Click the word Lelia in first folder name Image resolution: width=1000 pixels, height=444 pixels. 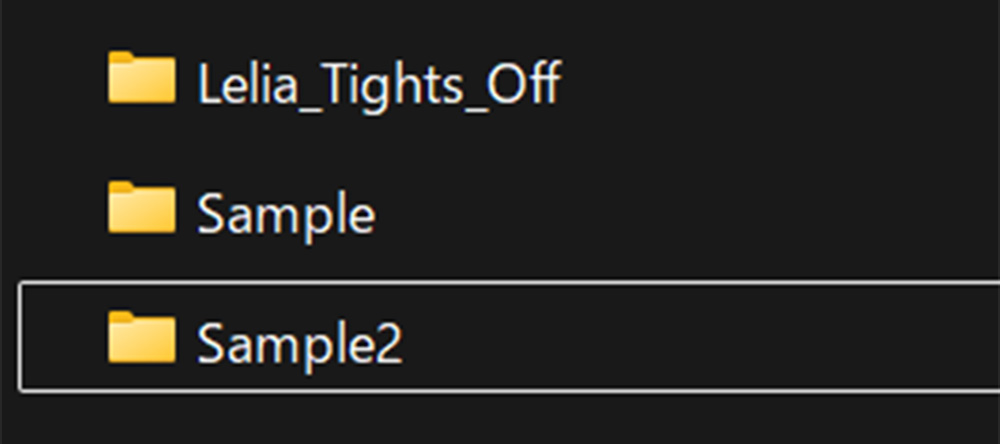click(x=247, y=82)
